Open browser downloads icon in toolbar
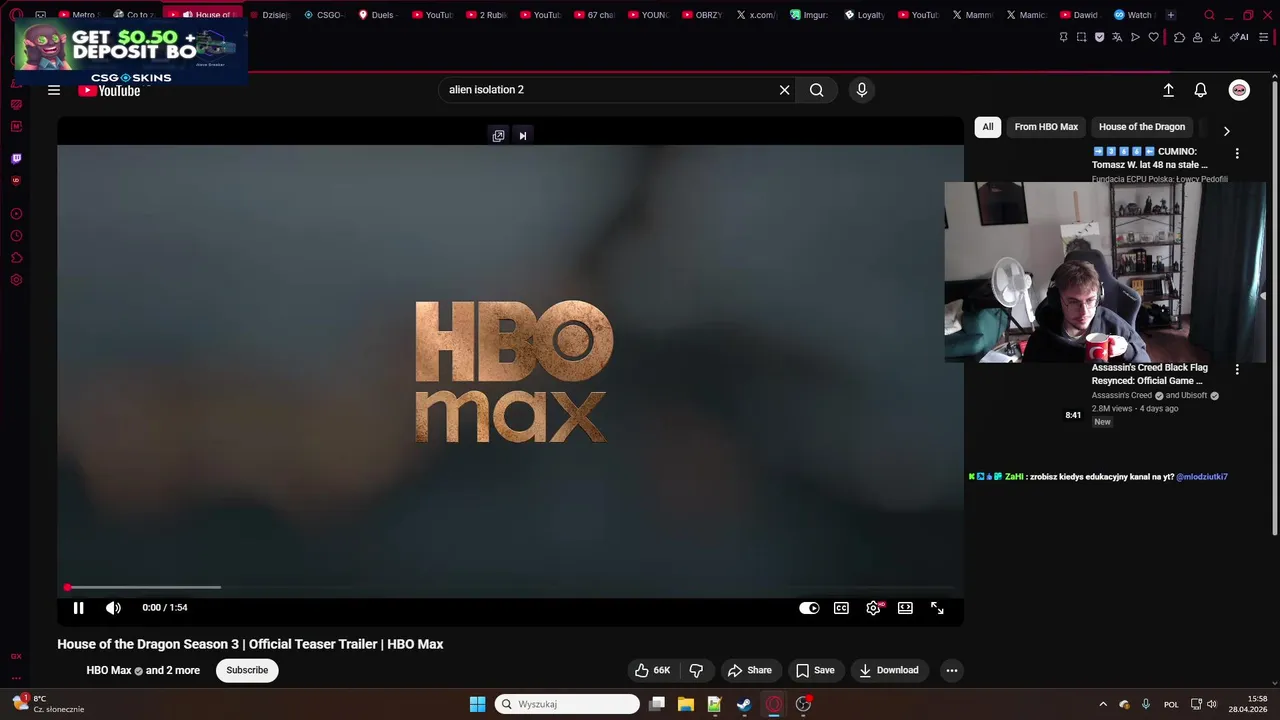1280x720 pixels. 1215,37
